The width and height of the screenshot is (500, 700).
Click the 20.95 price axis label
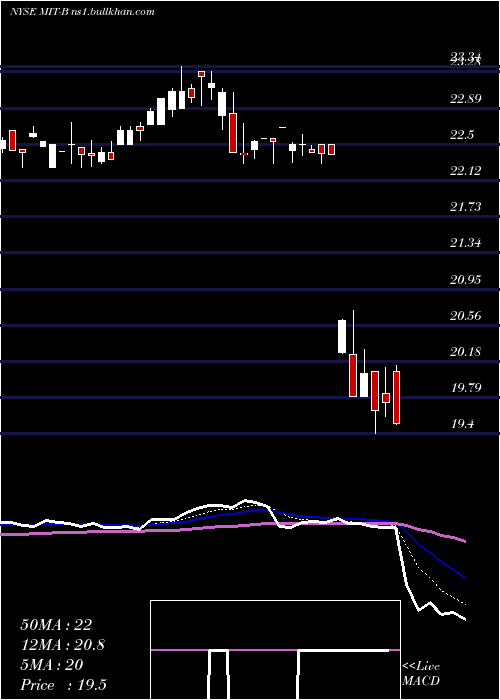pos(466,280)
